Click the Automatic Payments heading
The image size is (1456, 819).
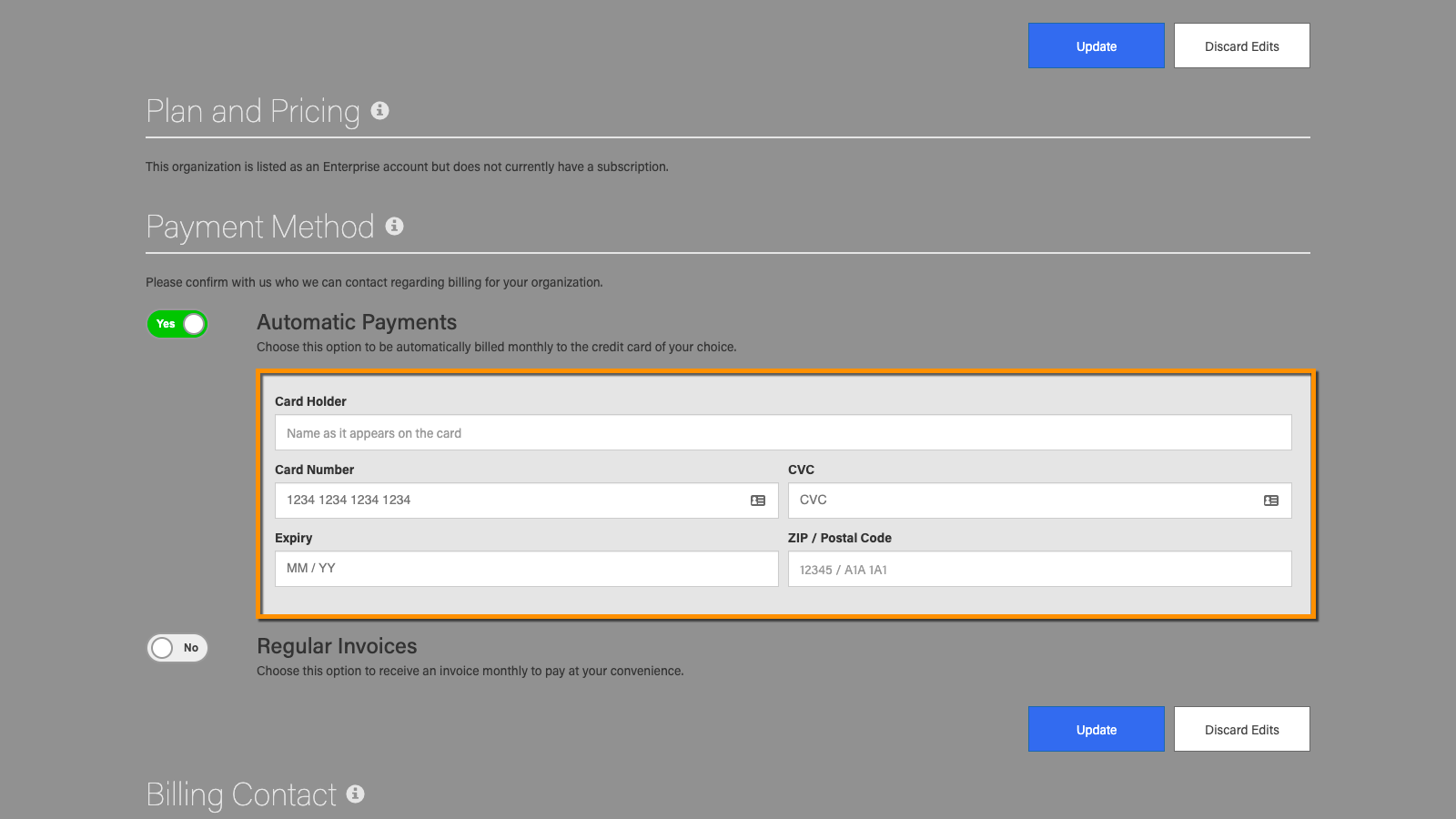(357, 322)
